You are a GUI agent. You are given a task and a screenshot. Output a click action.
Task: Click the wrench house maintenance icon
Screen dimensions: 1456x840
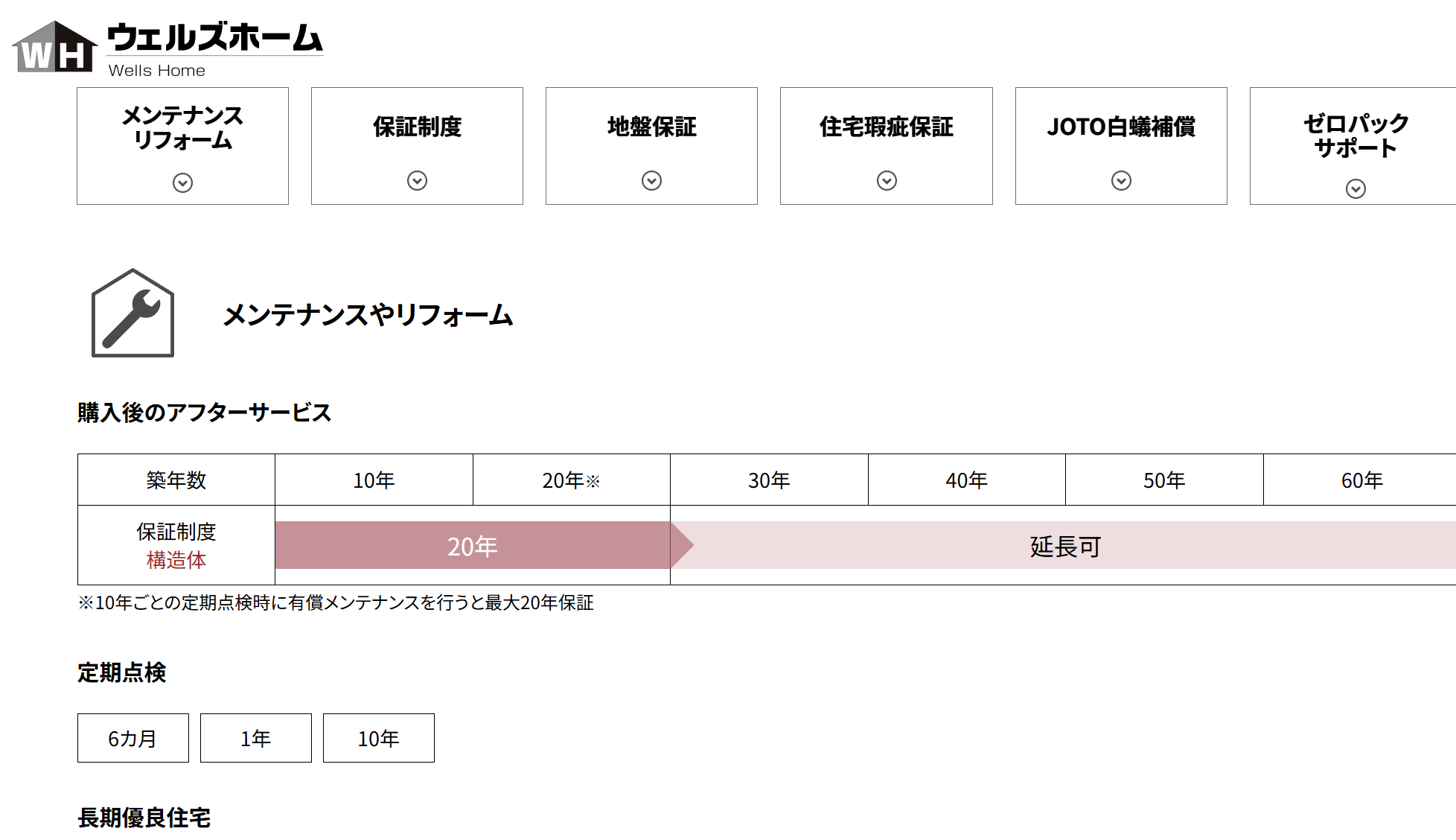[132, 314]
